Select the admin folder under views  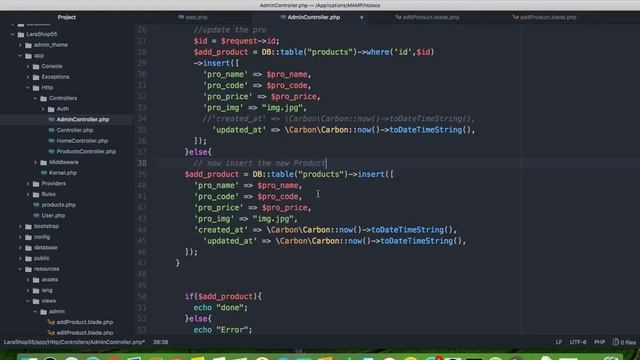[x=57, y=312]
